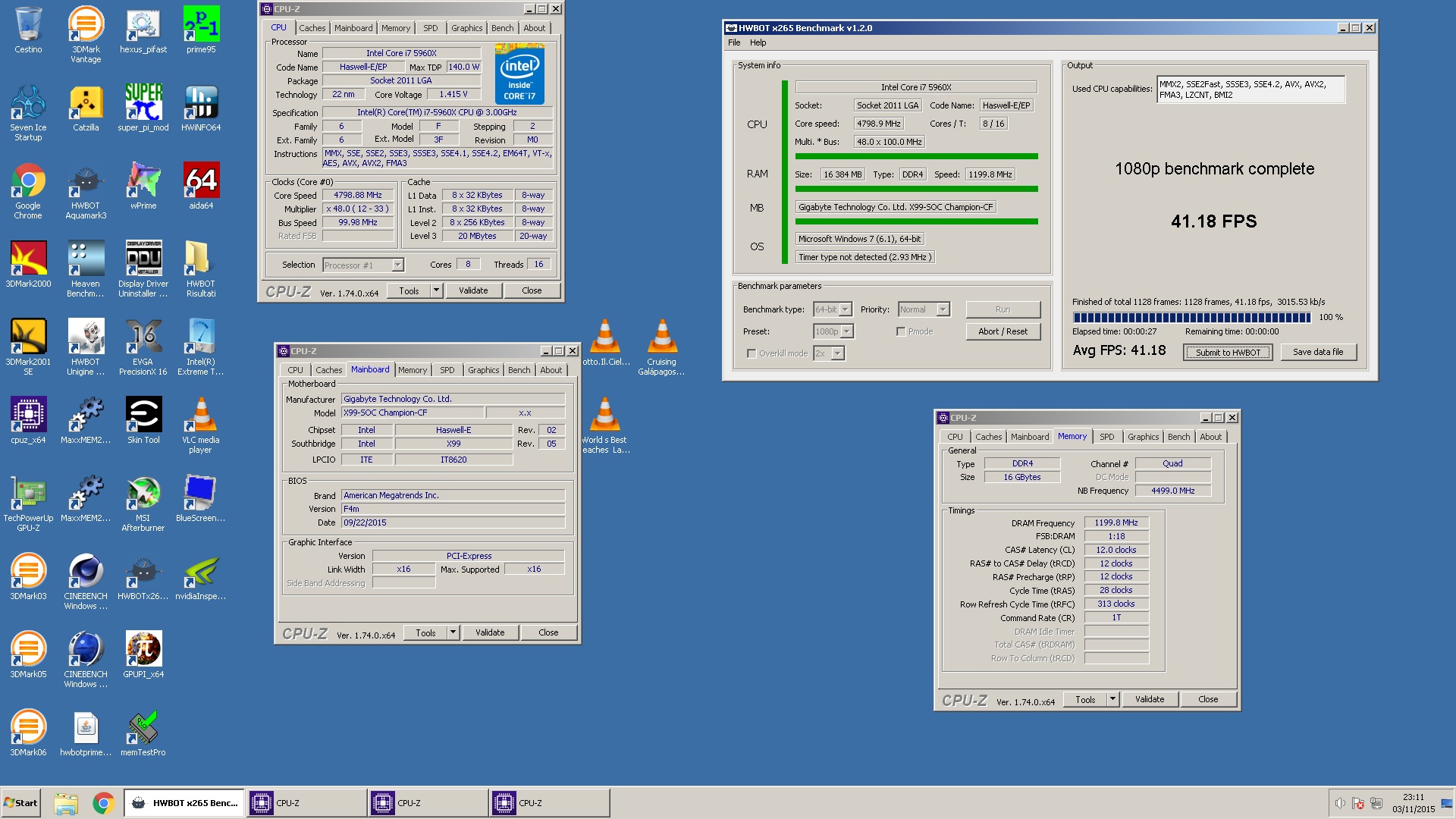The width and height of the screenshot is (1456, 819).
Task: Open super_pi_mod desktop icon
Action: 143,108
